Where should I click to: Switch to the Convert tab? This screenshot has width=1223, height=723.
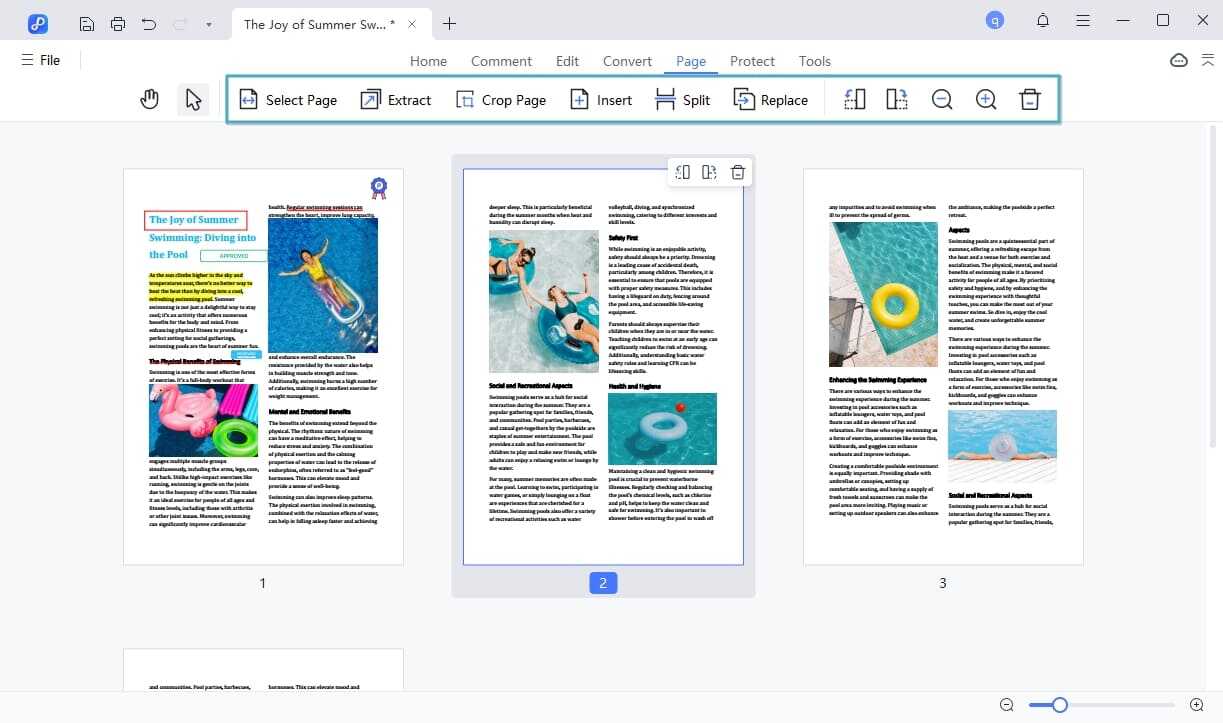pos(627,61)
